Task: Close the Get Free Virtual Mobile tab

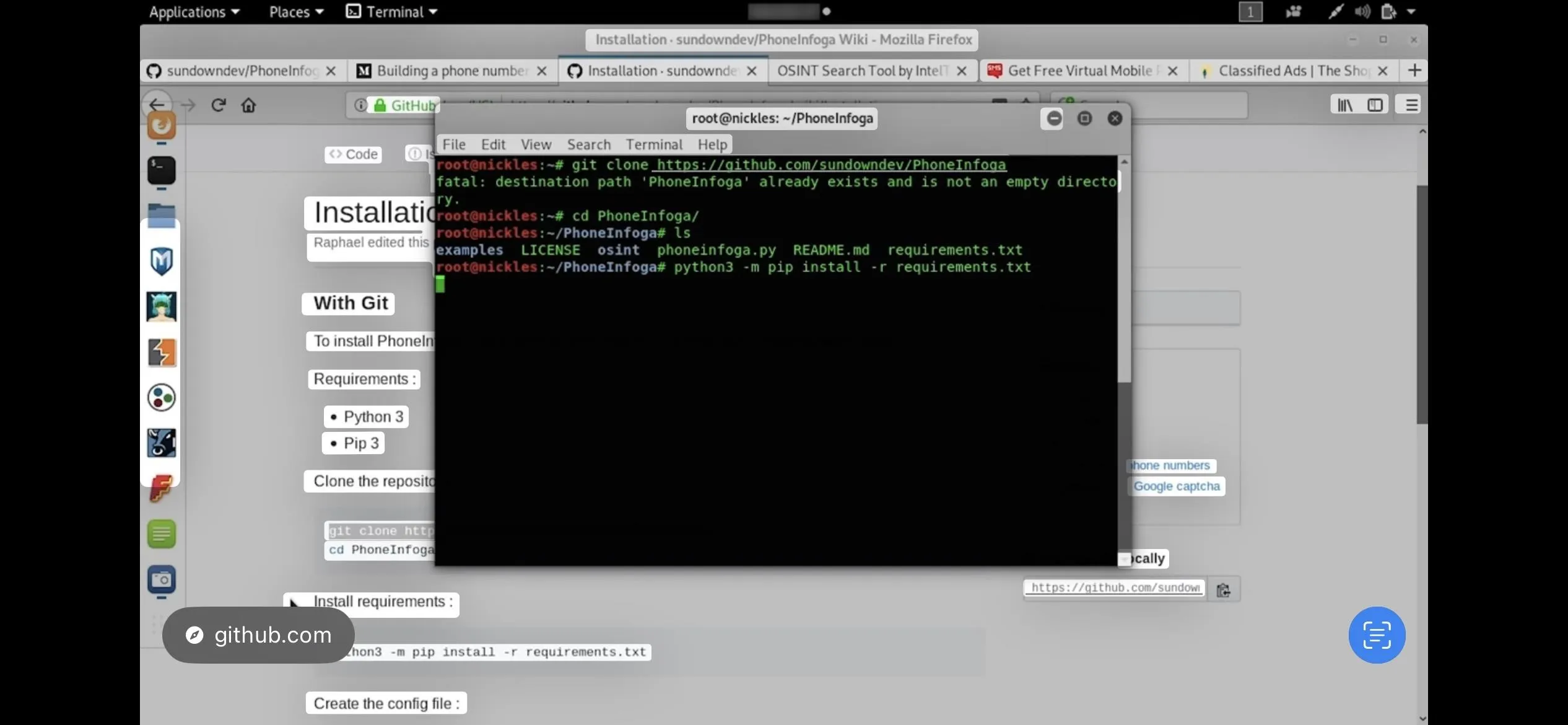Action: (1172, 71)
